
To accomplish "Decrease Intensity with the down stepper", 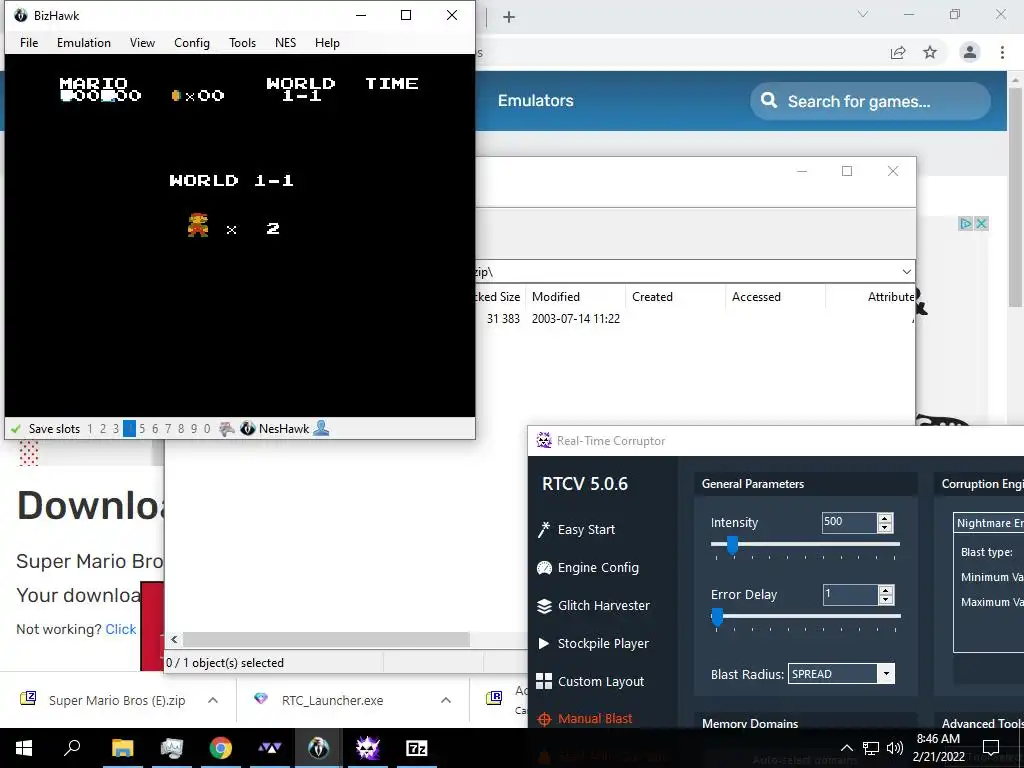I will [885, 527].
